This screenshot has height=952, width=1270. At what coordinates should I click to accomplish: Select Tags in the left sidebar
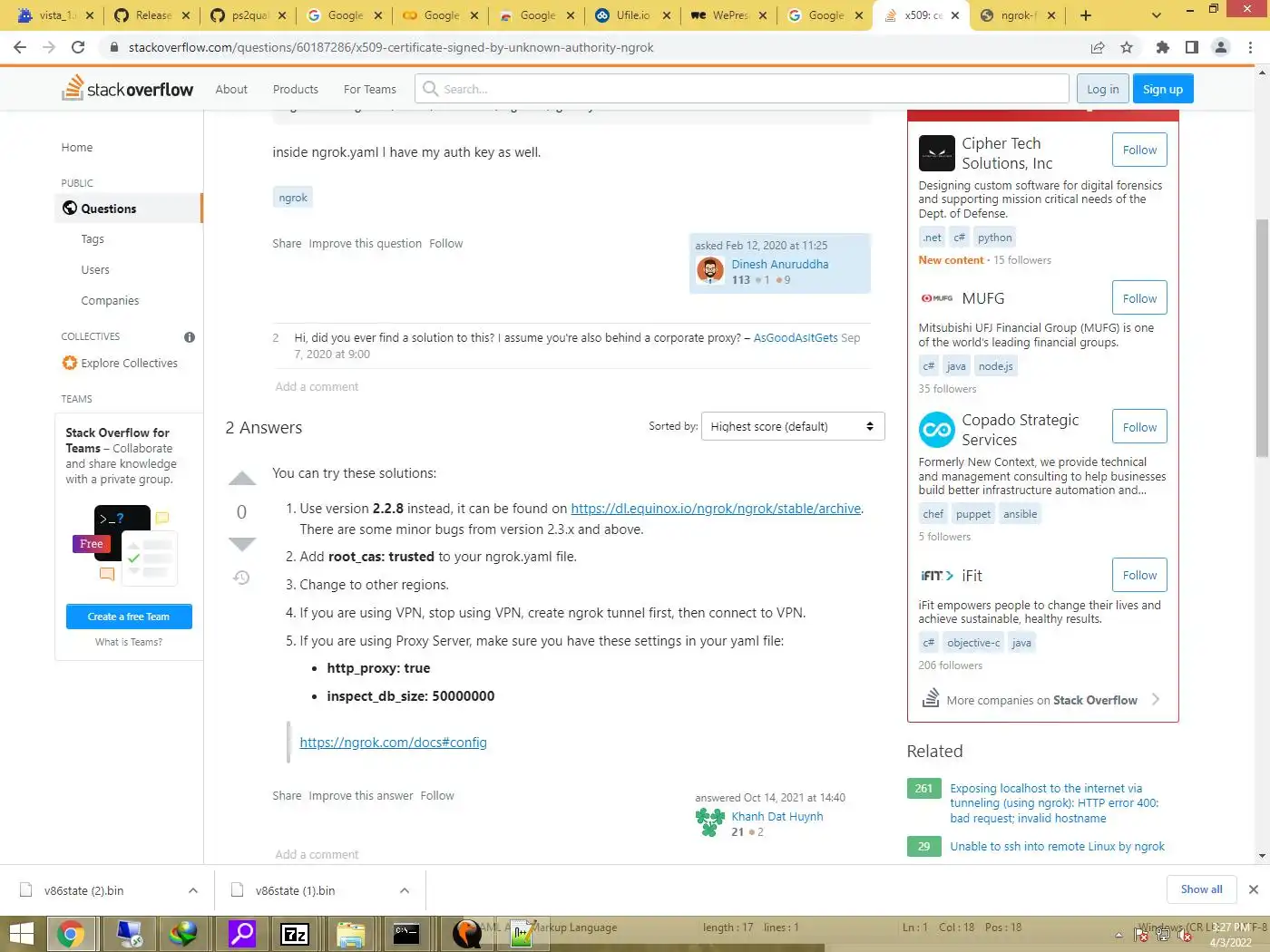[93, 239]
